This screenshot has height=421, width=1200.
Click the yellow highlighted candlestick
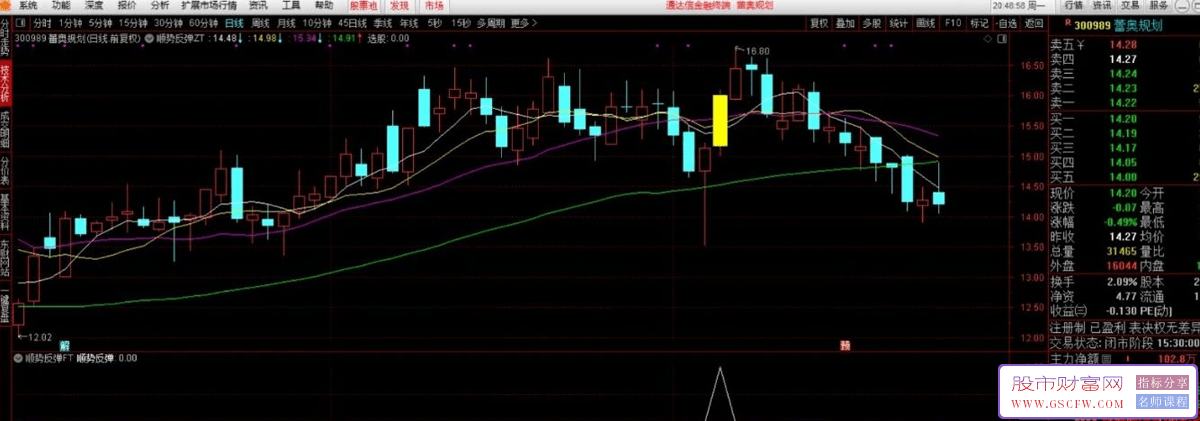pyautogui.click(x=720, y=122)
